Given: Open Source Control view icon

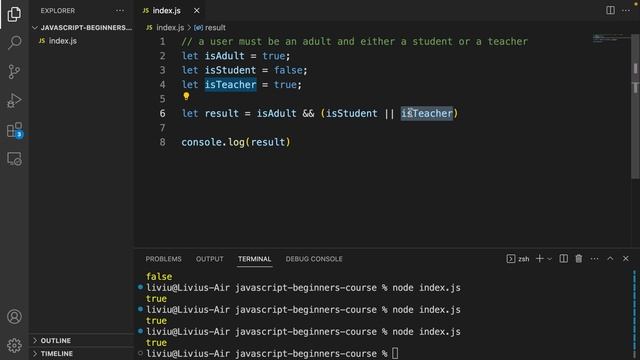Looking at the screenshot, I should (x=14, y=71).
